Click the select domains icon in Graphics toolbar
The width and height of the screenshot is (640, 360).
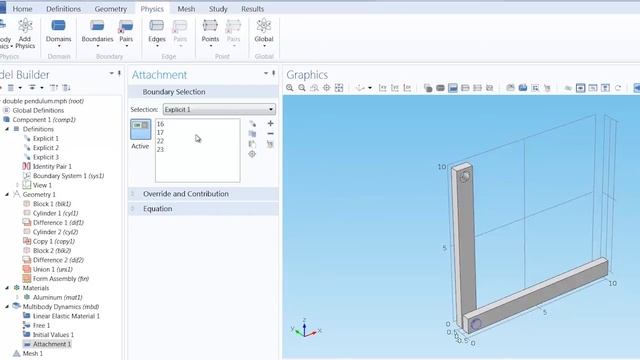point(440,88)
